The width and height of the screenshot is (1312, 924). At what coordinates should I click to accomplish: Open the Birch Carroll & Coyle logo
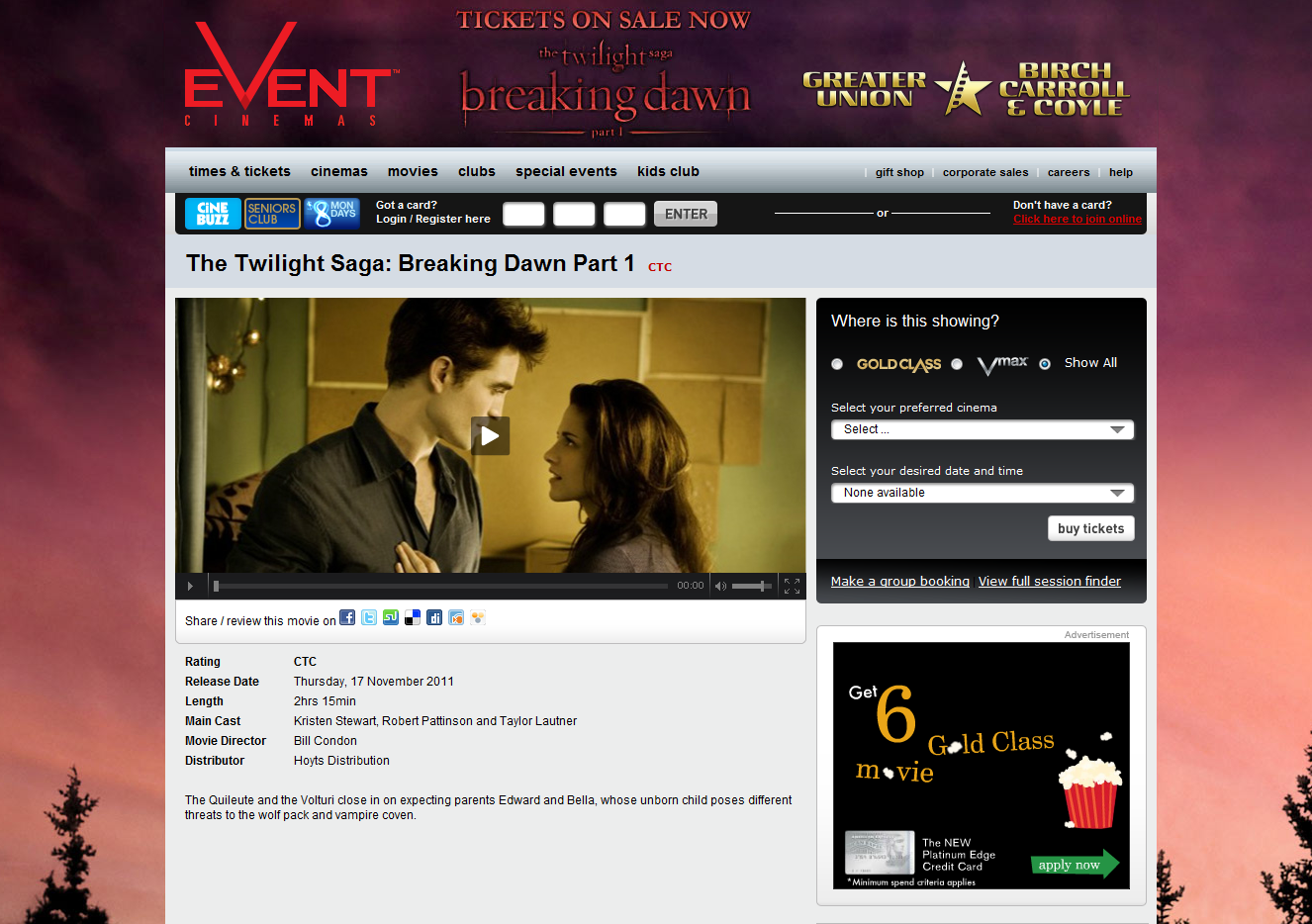pos(1064,89)
